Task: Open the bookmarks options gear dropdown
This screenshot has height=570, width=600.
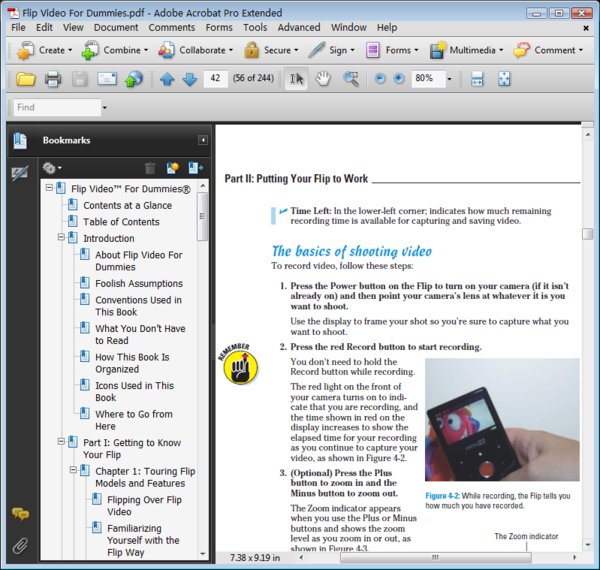Action: tap(52, 168)
